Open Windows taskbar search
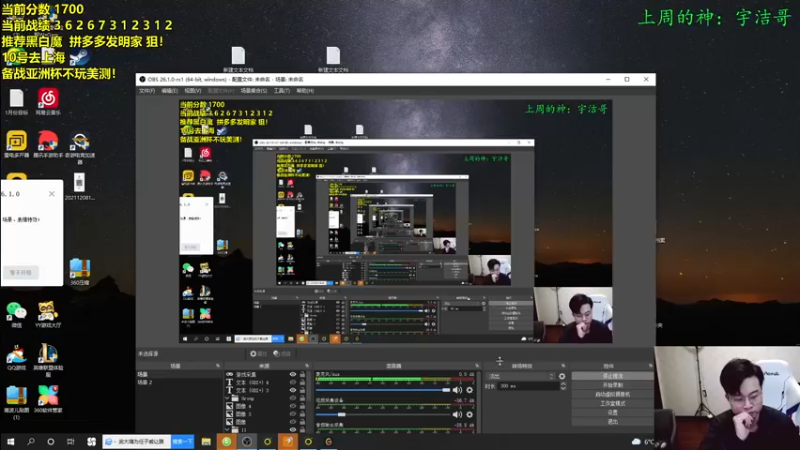The image size is (800, 450). (x=31, y=441)
